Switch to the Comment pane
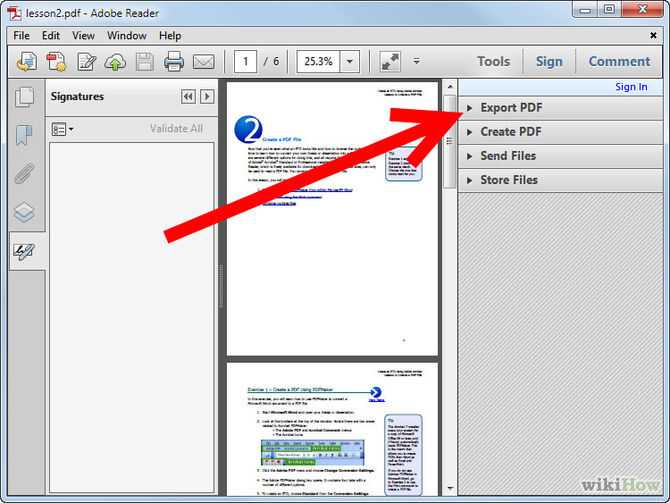The height and width of the screenshot is (503, 670). point(620,62)
